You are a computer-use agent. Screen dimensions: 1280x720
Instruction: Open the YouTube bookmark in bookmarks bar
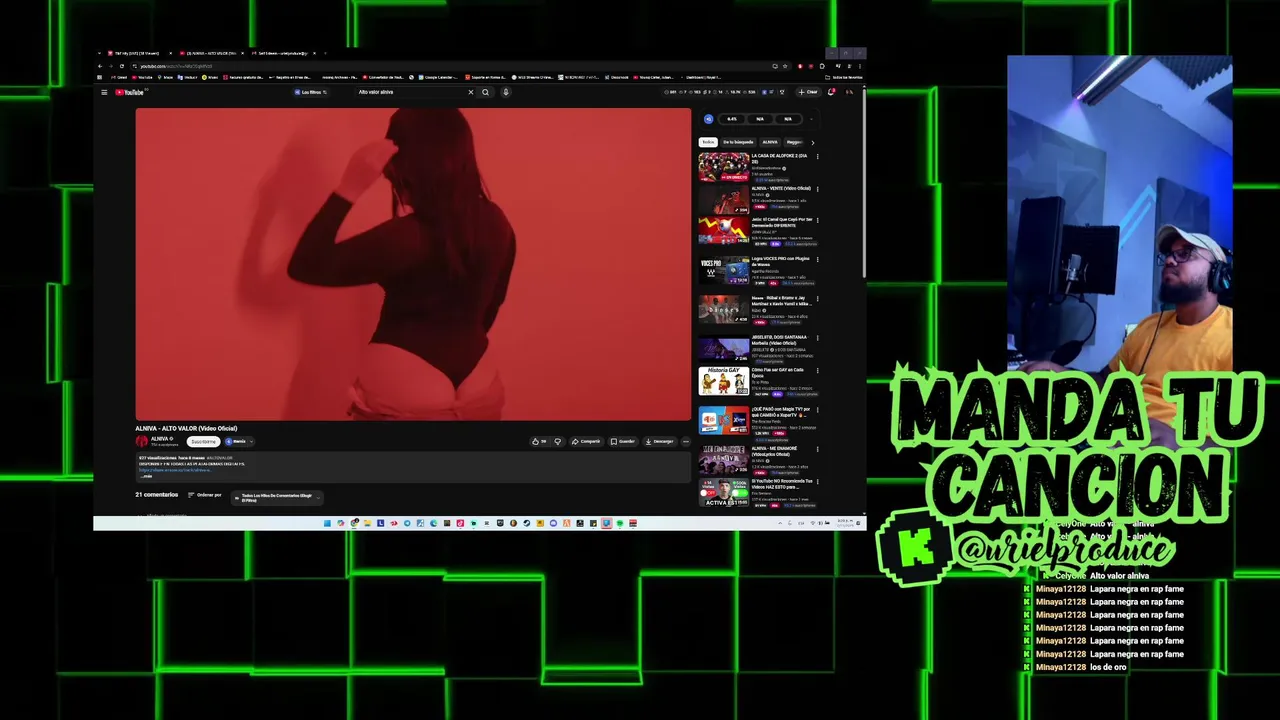[142, 77]
